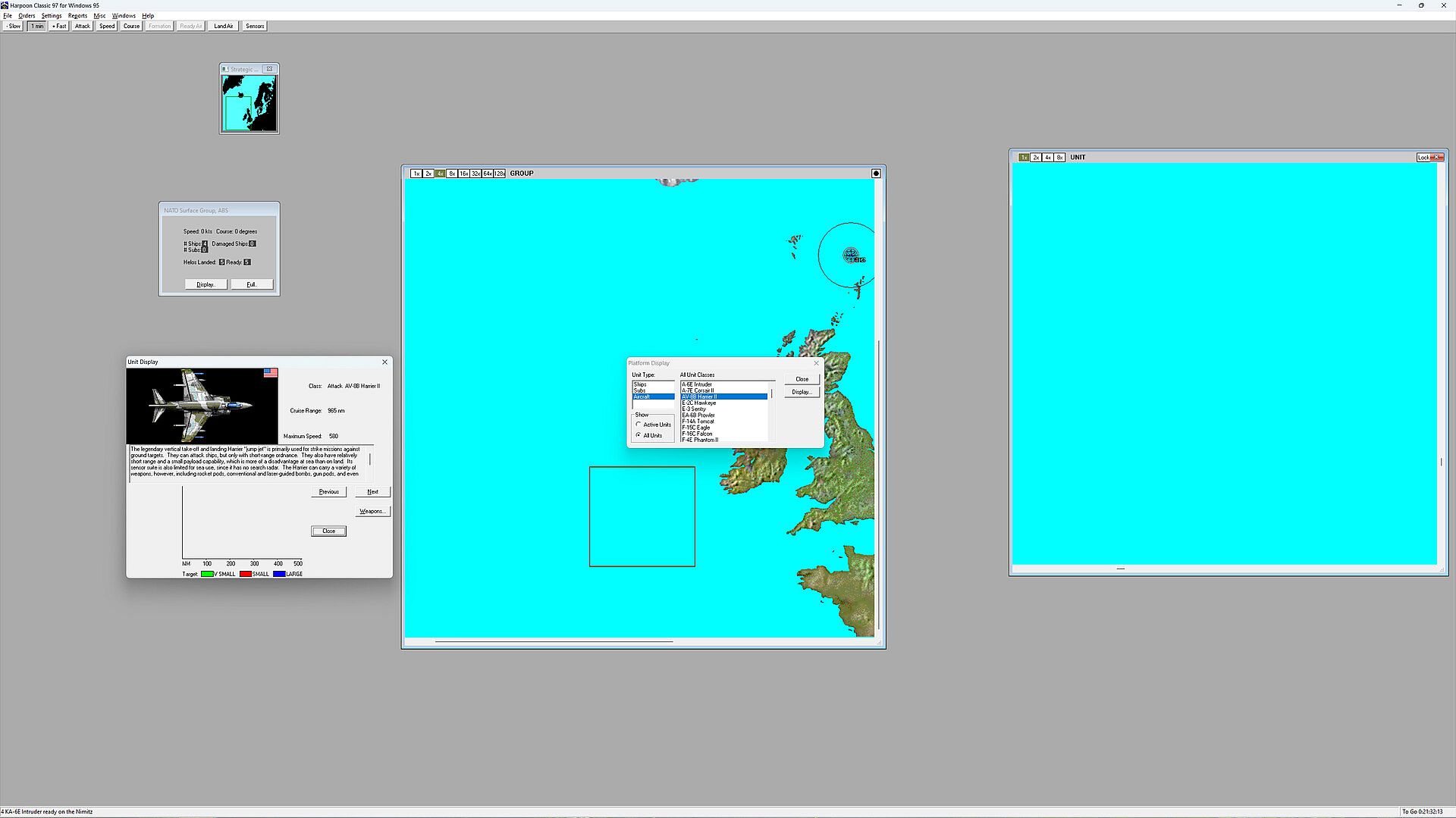Screen dimensions: 1456x818
Task: Open Weapons... in Unit Display window
Action: pos(372,511)
